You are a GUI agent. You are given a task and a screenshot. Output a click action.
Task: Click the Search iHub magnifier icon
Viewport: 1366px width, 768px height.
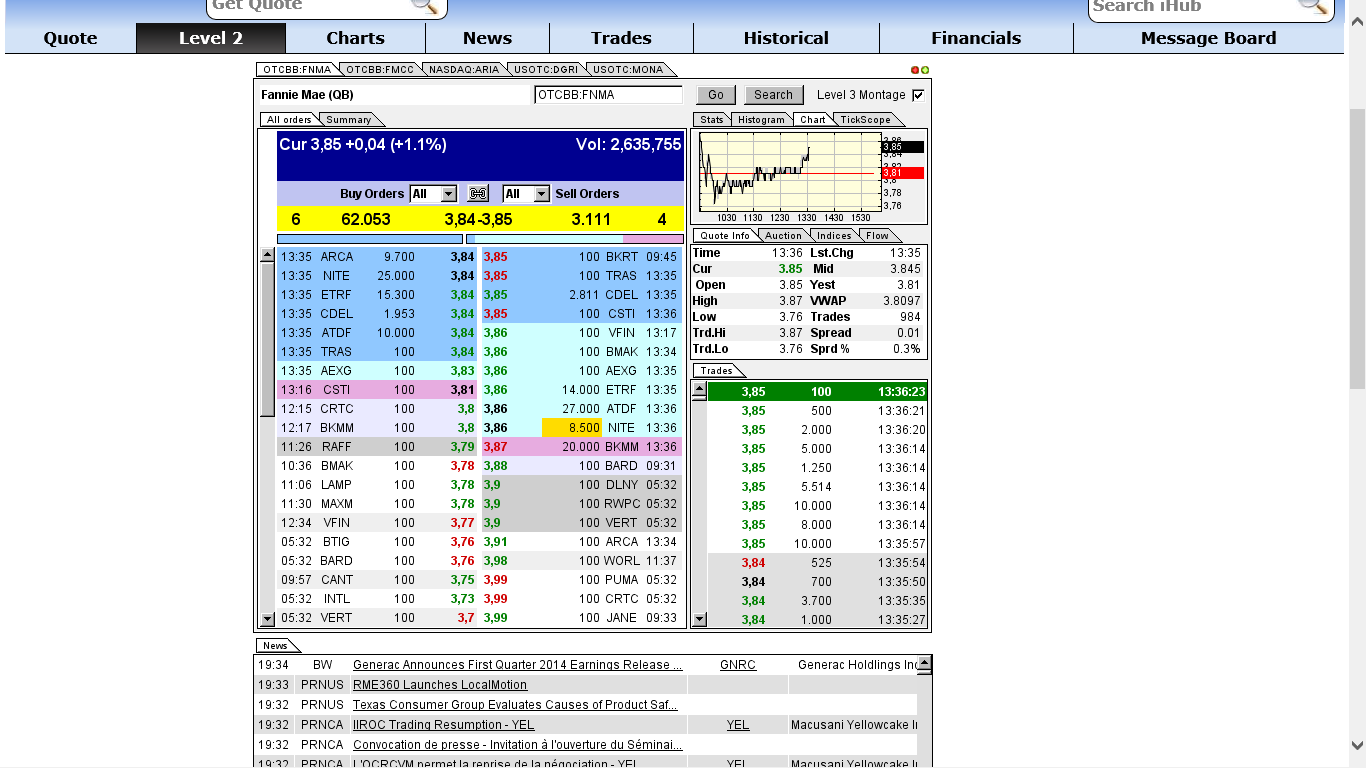coord(1312,5)
